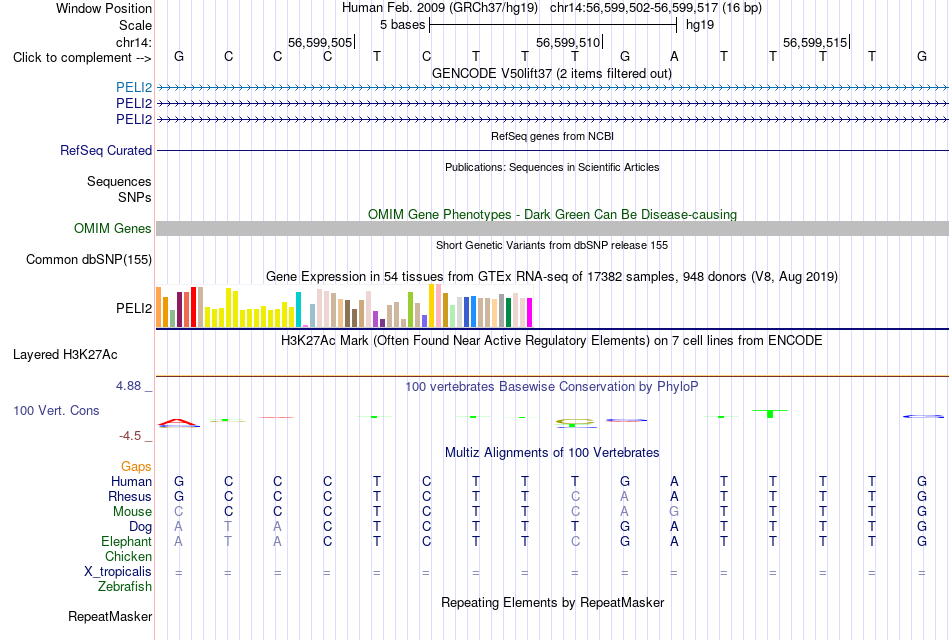Click the third PELI2 GENCODE transcript label
The height and width of the screenshot is (640, 950).
[x=134, y=119]
